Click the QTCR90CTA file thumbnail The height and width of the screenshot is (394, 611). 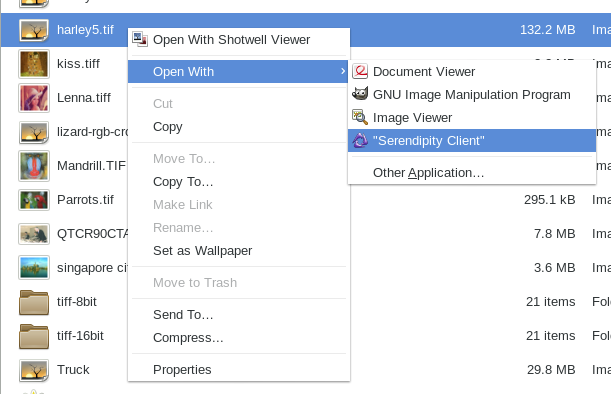tap(34, 234)
